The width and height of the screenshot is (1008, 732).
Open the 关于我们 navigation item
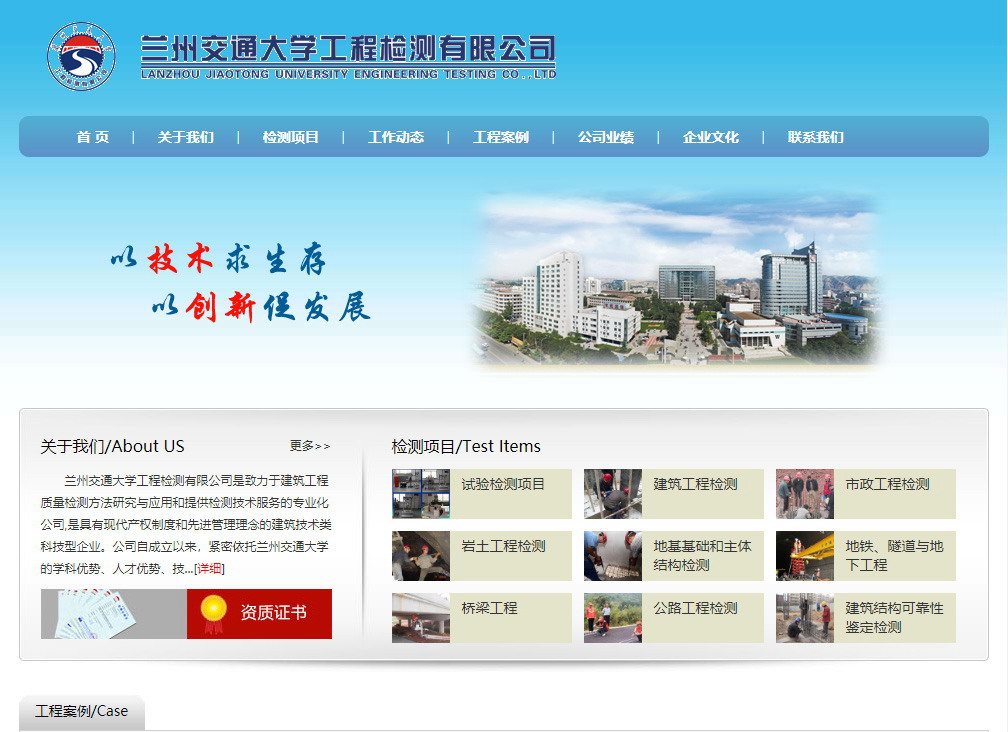coord(186,137)
